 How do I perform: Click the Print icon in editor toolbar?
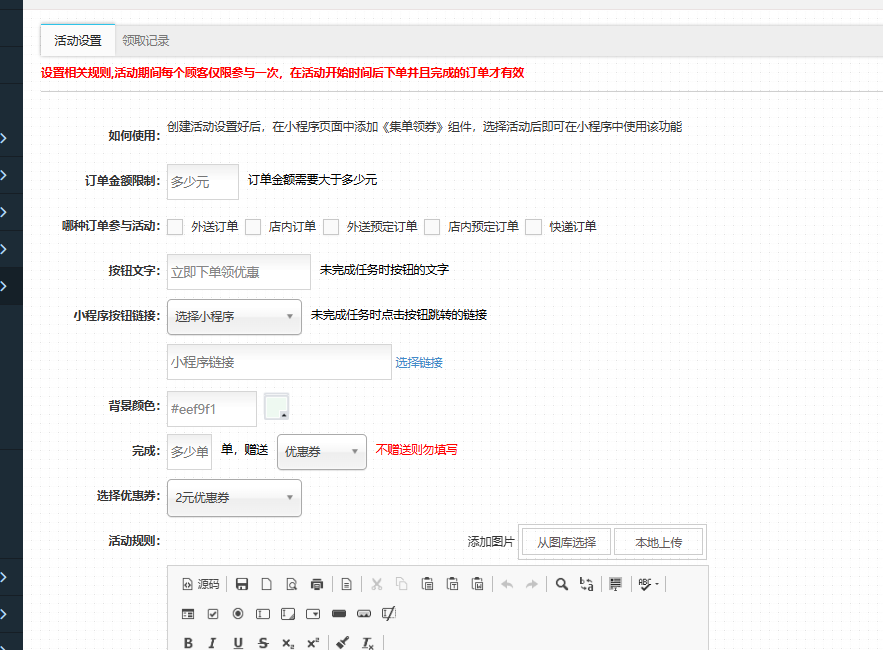(316, 584)
